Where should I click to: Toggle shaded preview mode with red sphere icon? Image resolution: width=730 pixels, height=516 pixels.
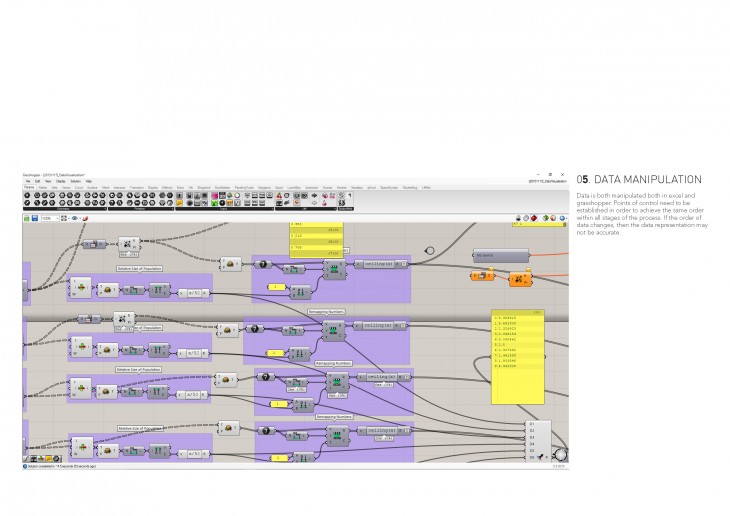click(536, 217)
